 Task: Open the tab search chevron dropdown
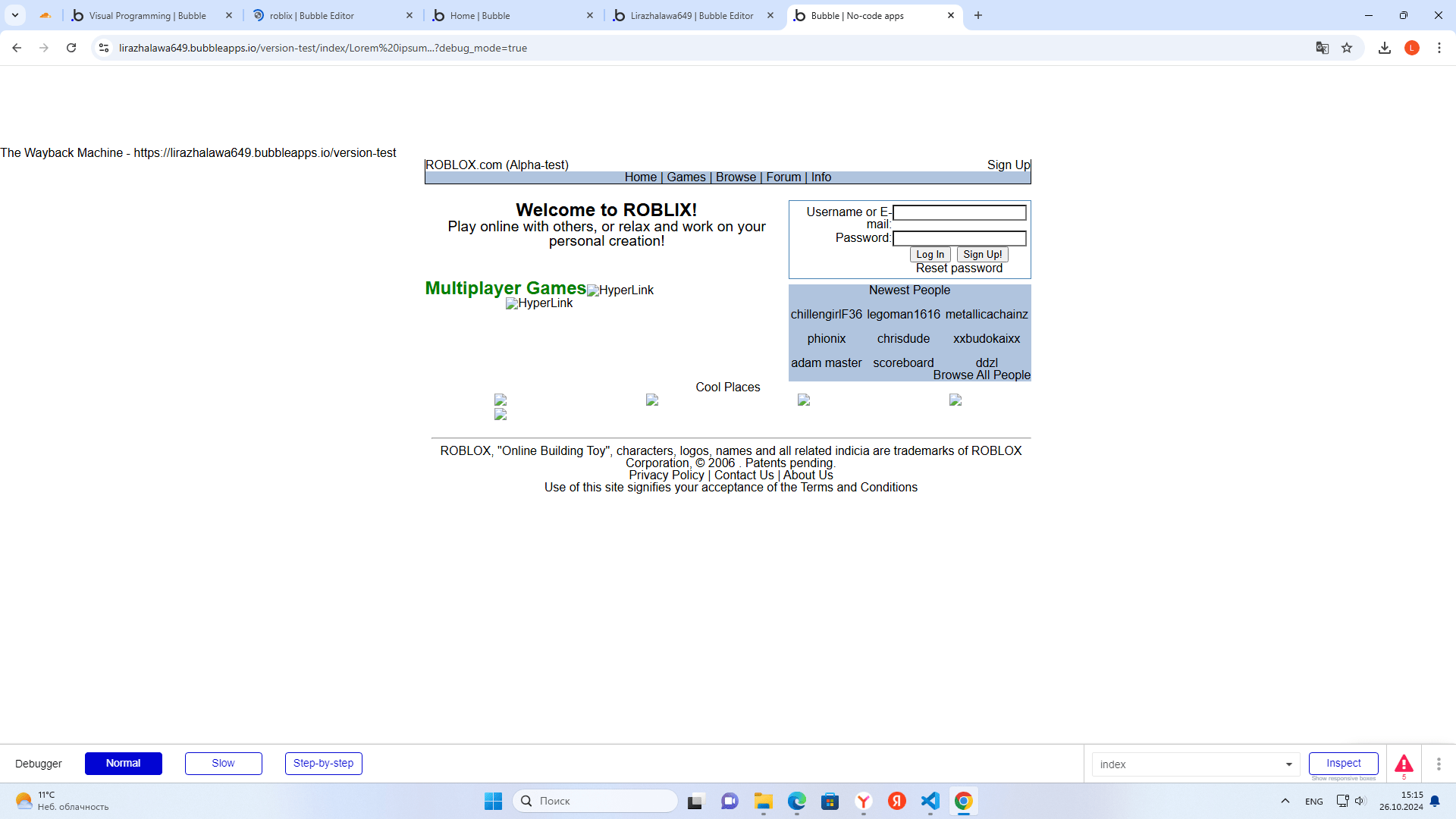click(15, 15)
